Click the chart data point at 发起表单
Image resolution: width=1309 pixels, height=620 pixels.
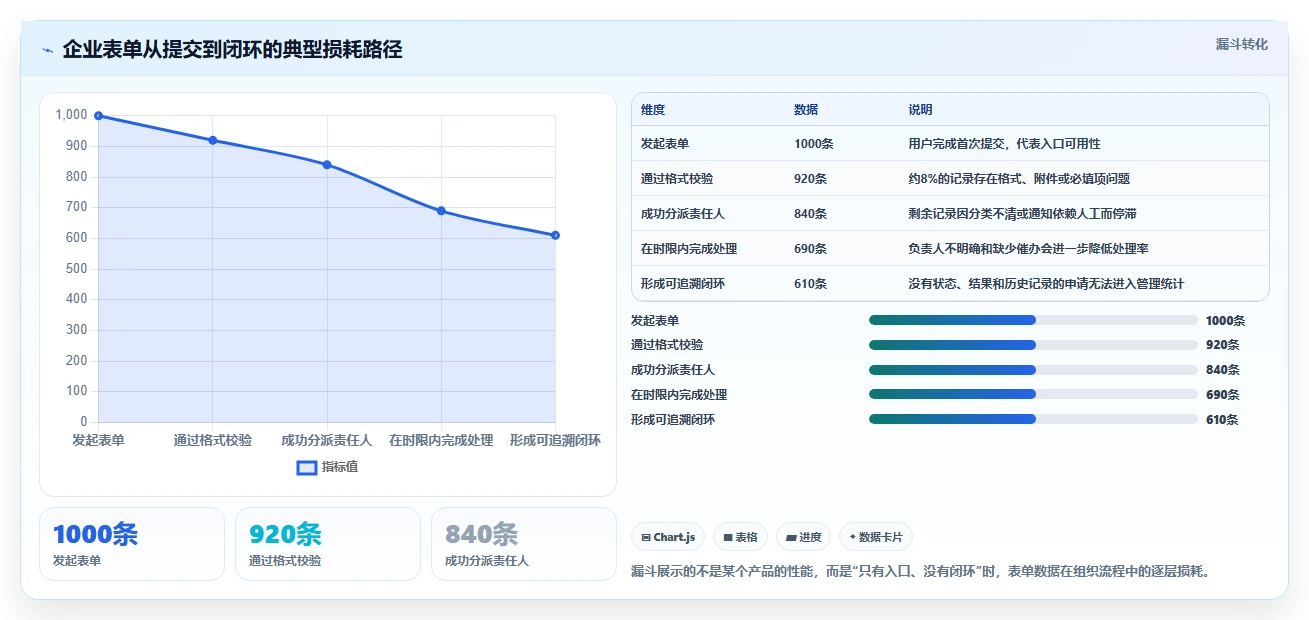pos(98,116)
